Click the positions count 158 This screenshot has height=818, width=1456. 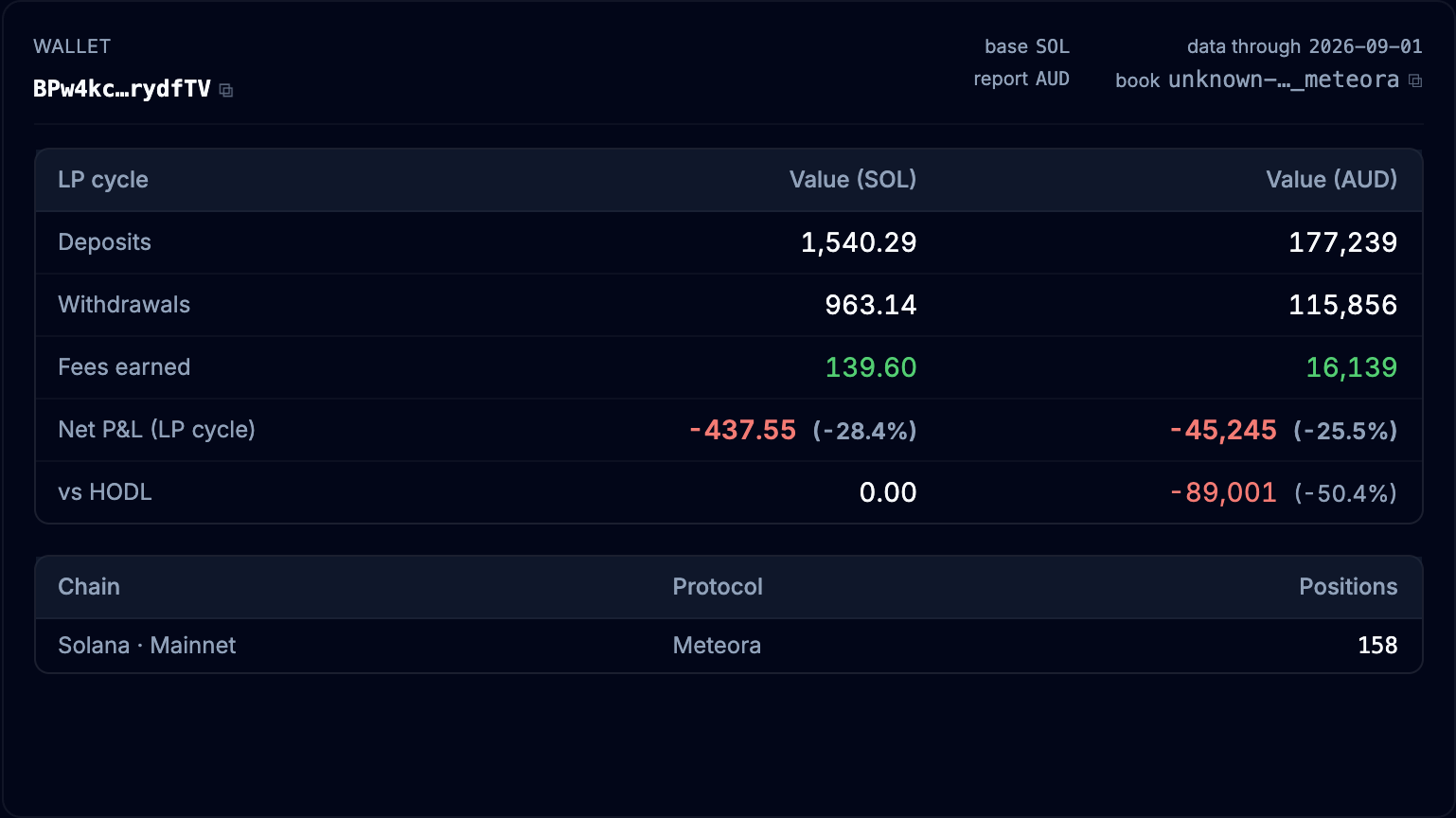pos(1377,646)
